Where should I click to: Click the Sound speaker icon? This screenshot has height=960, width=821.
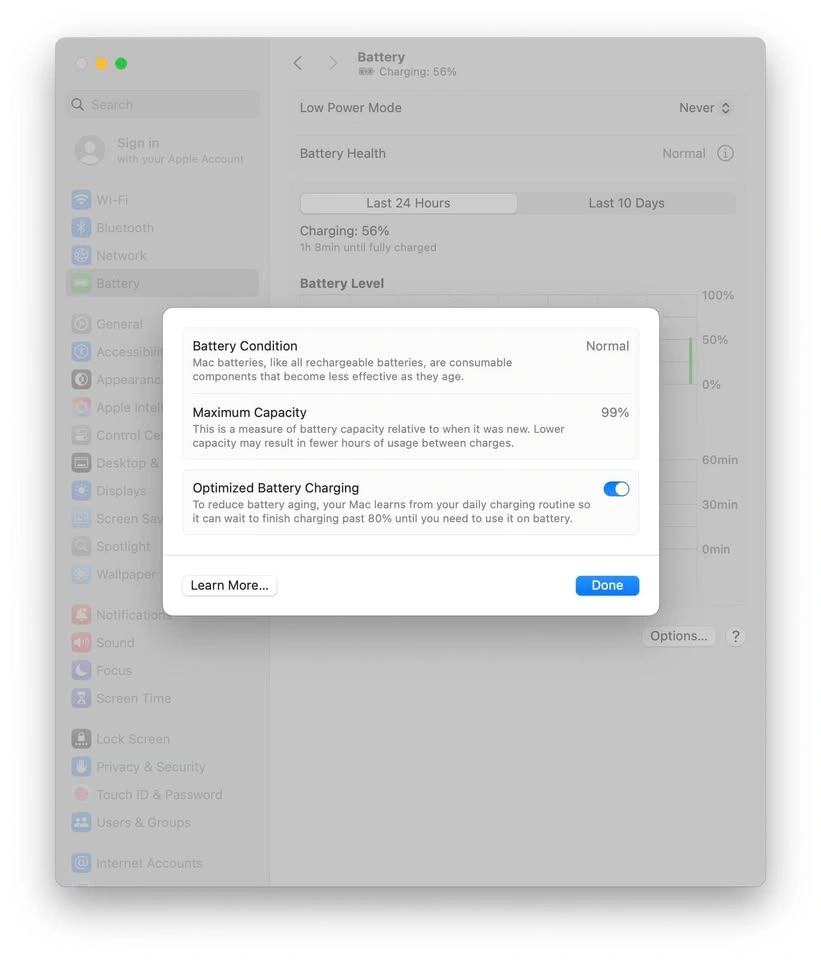(x=81, y=643)
